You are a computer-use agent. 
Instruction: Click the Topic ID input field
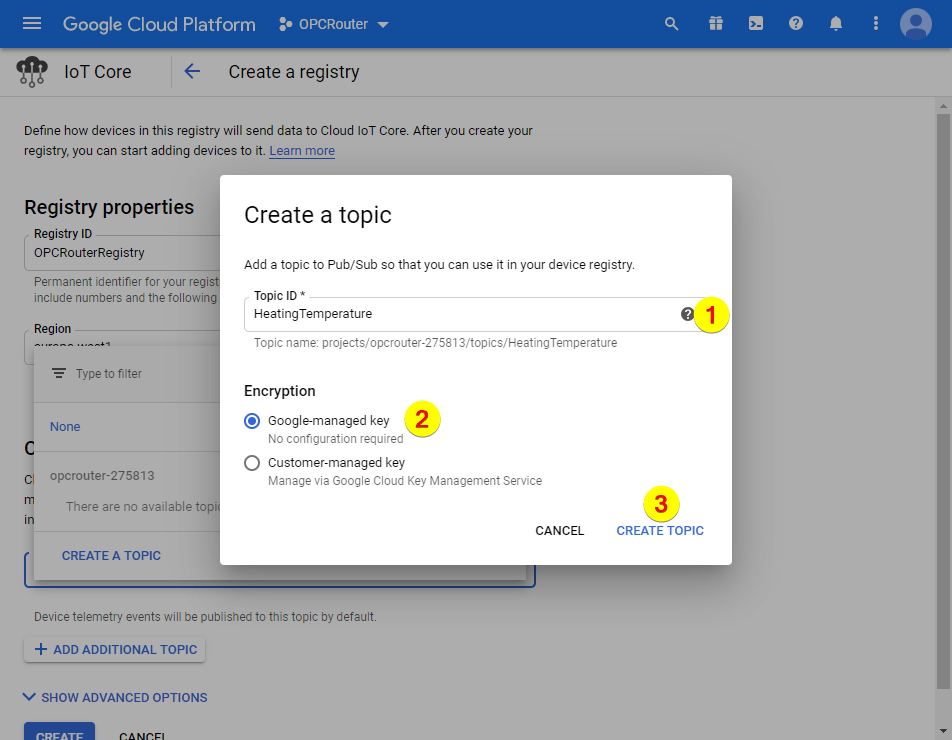coord(460,314)
